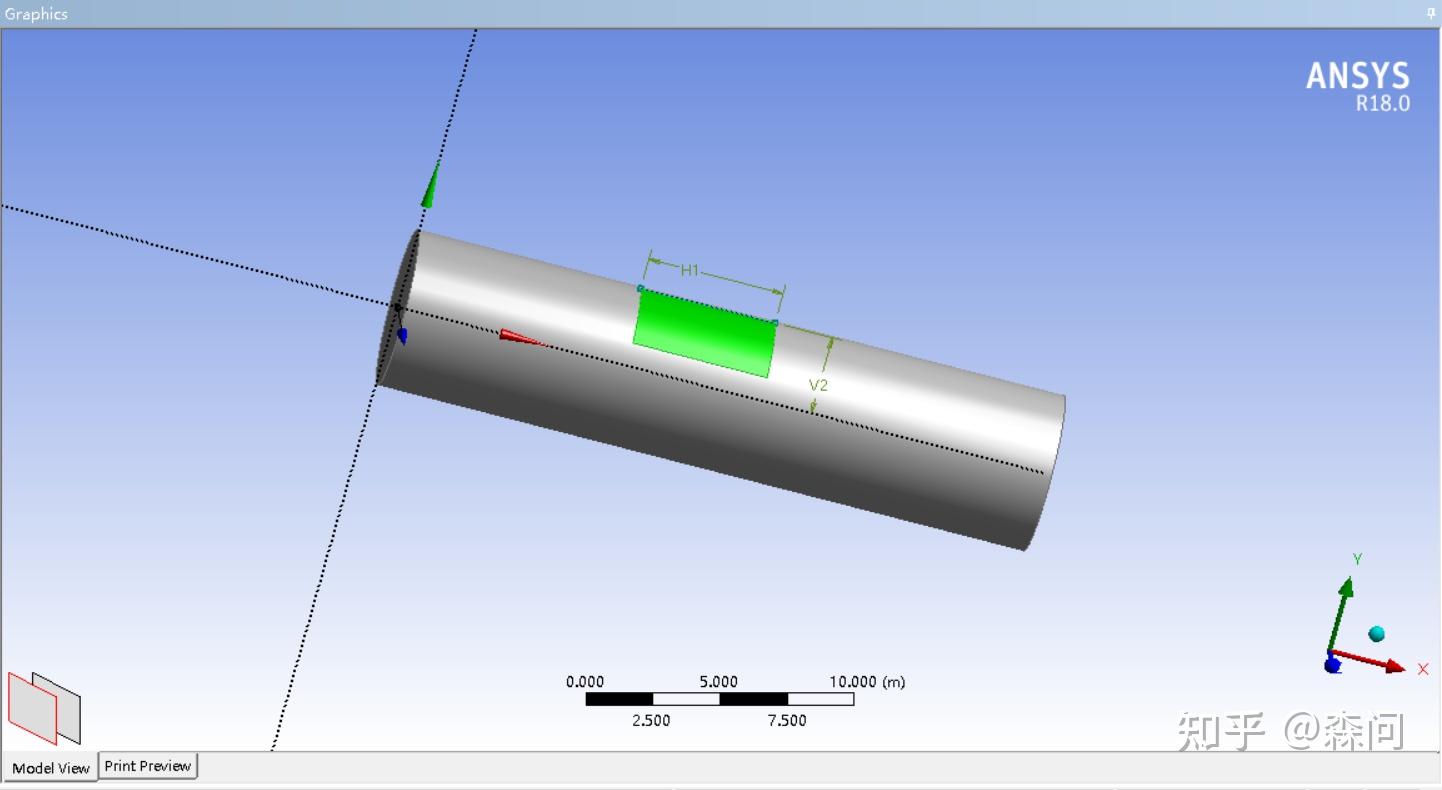Select the green sketch face on the cylinder
The width and height of the screenshot is (1442, 790).
click(703, 333)
